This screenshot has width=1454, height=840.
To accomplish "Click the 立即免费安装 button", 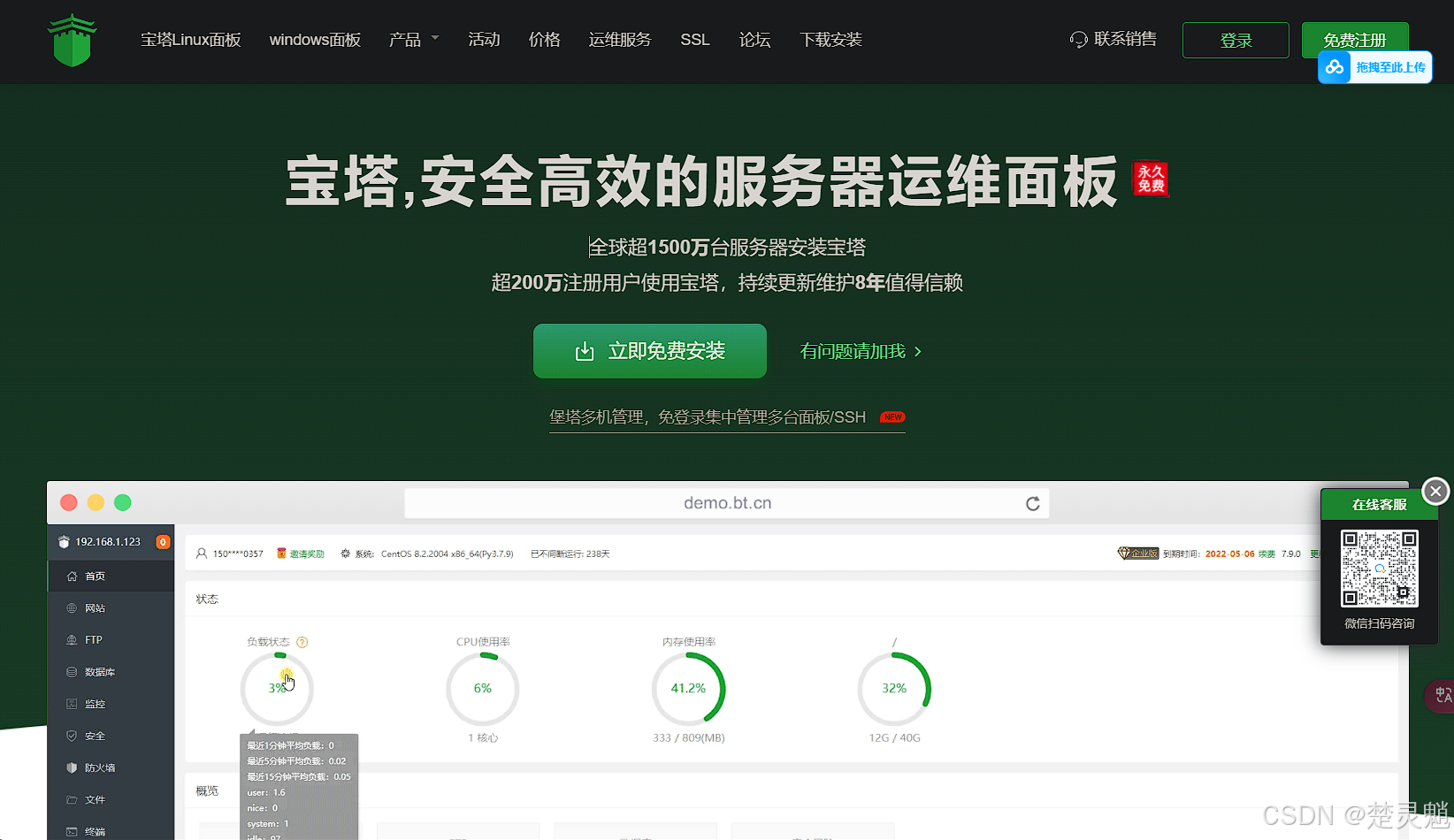I will click(x=650, y=351).
